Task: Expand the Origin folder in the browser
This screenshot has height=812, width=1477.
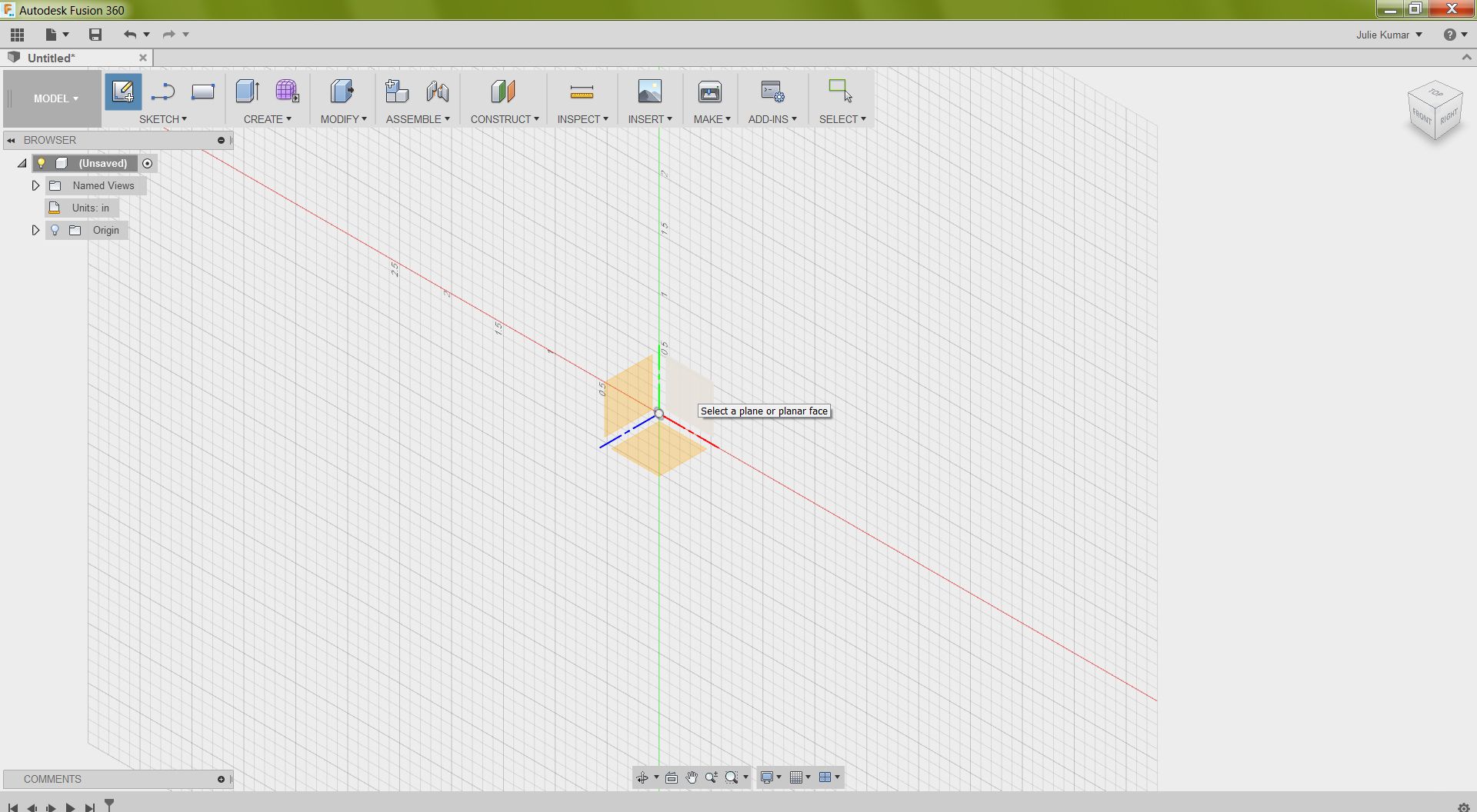Action: point(35,229)
